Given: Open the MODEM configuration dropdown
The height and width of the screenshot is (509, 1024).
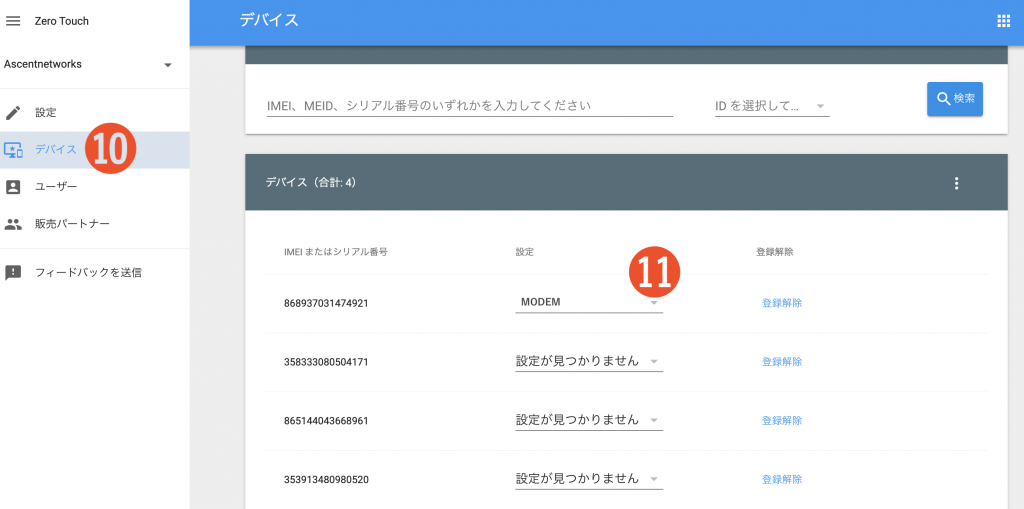Looking at the screenshot, I should [x=589, y=302].
